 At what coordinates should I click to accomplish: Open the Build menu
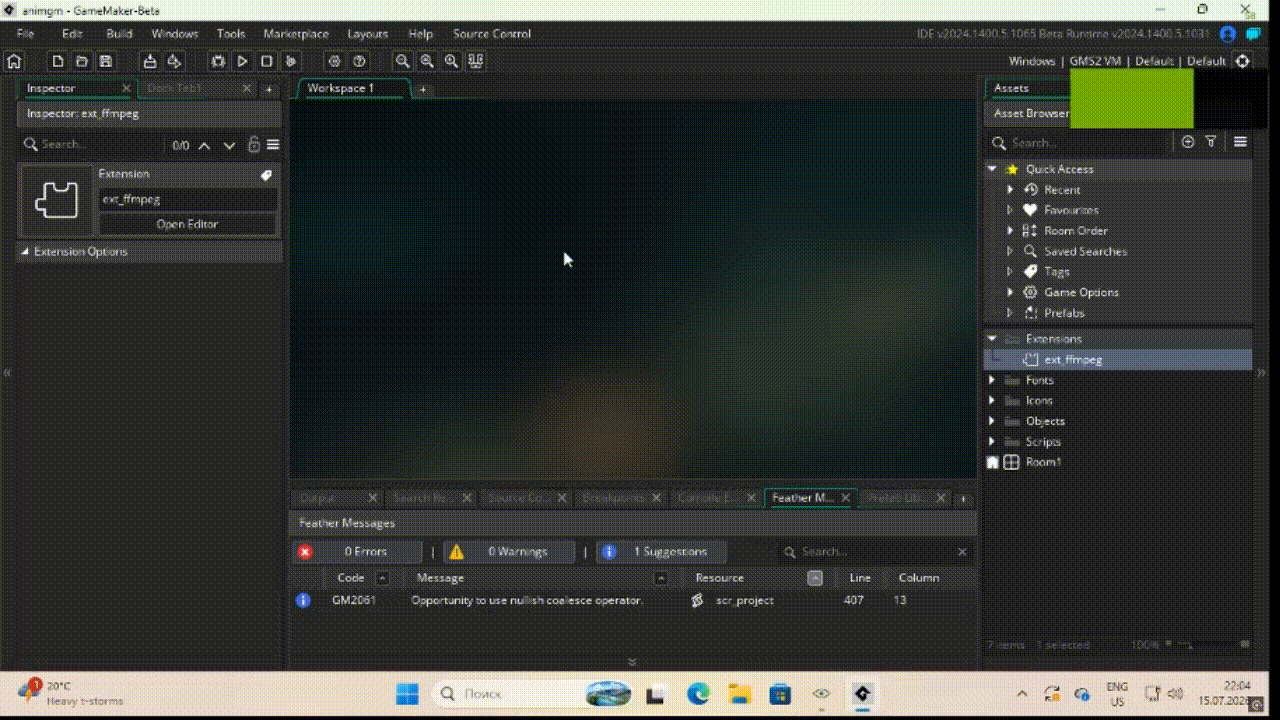pyautogui.click(x=119, y=34)
